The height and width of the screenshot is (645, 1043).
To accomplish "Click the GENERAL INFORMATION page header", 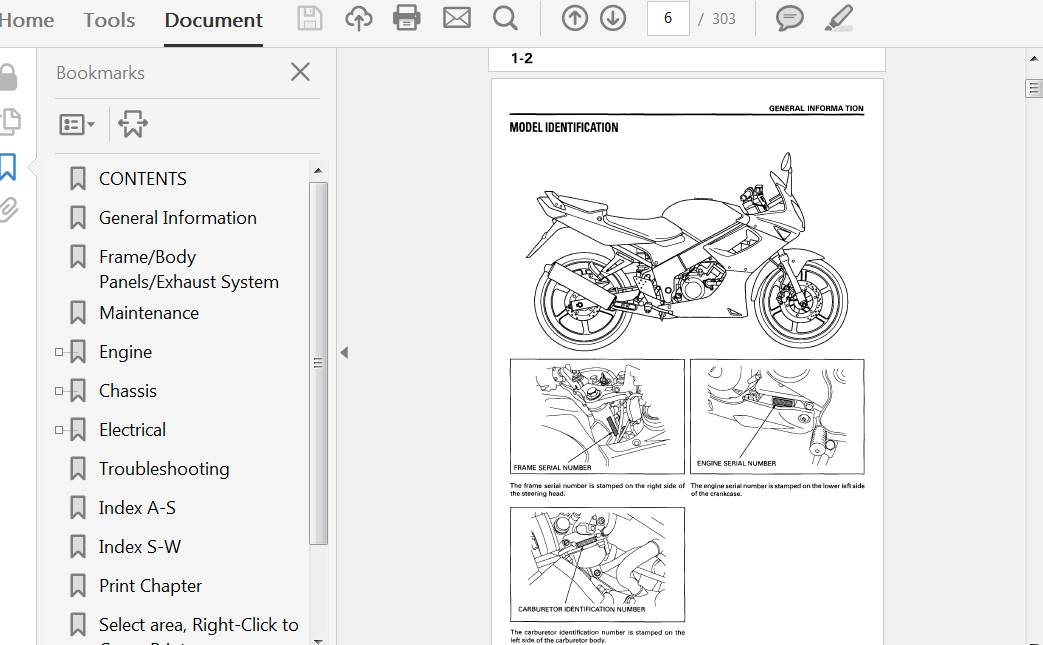I will tap(816, 108).
